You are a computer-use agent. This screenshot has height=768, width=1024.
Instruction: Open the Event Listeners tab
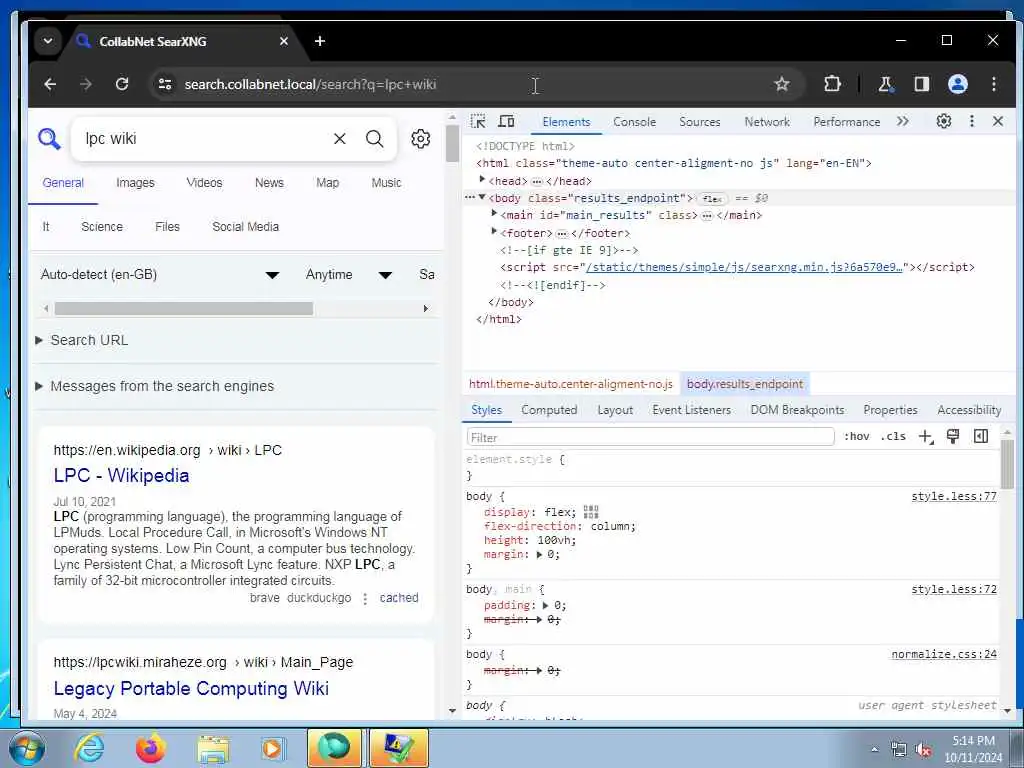[692, 410]
